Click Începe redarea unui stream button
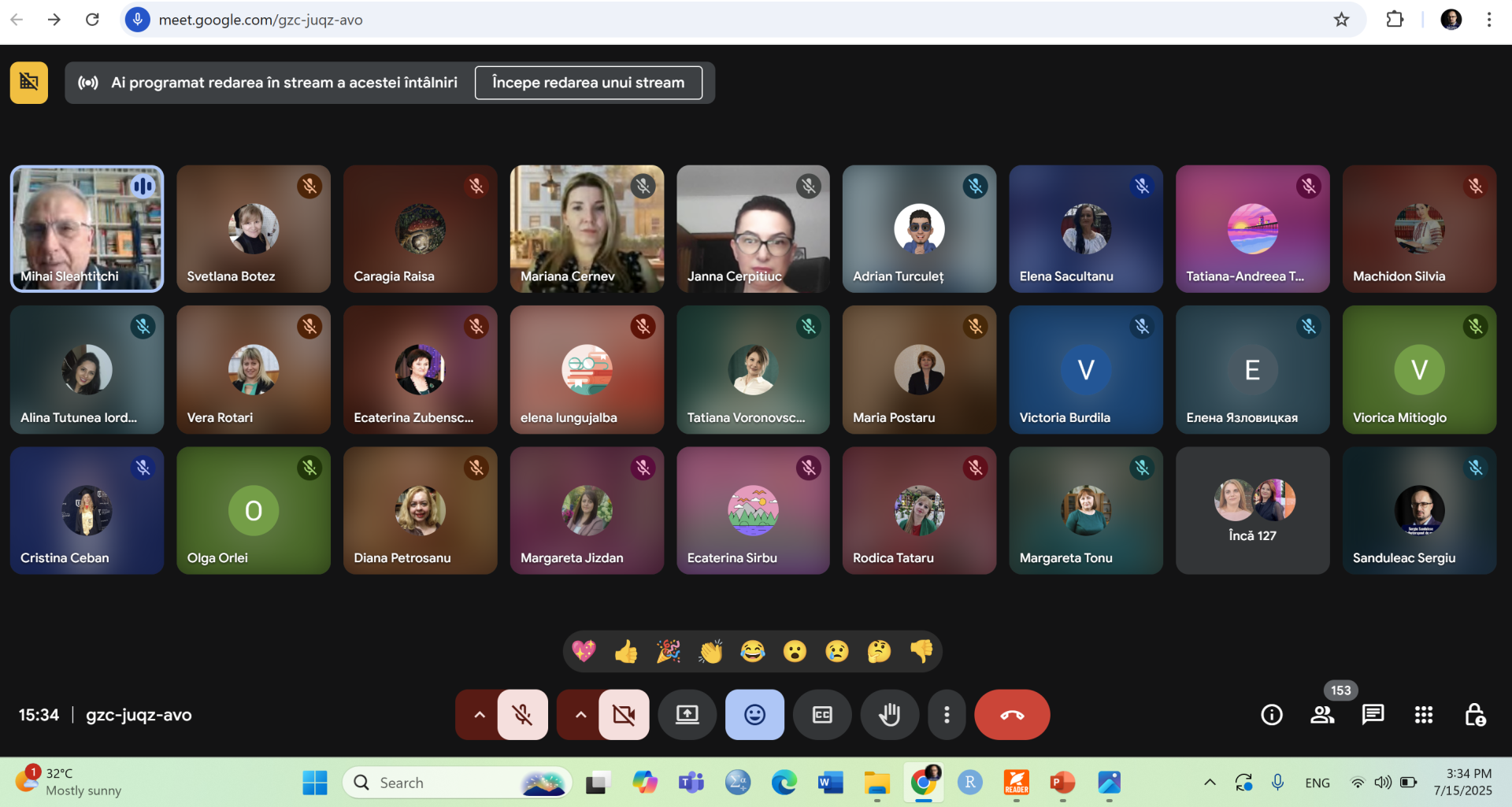 588,83
